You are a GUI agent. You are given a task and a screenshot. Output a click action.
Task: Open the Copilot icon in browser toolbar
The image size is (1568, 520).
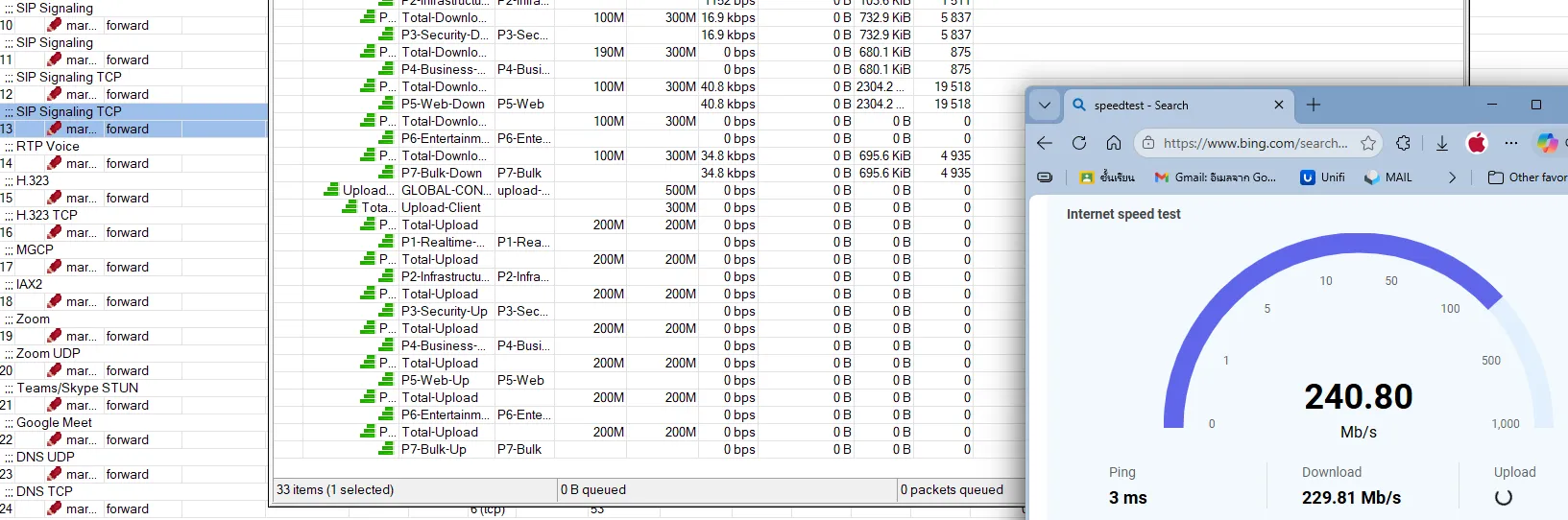pyautogui.click(x=1547, y=143)
